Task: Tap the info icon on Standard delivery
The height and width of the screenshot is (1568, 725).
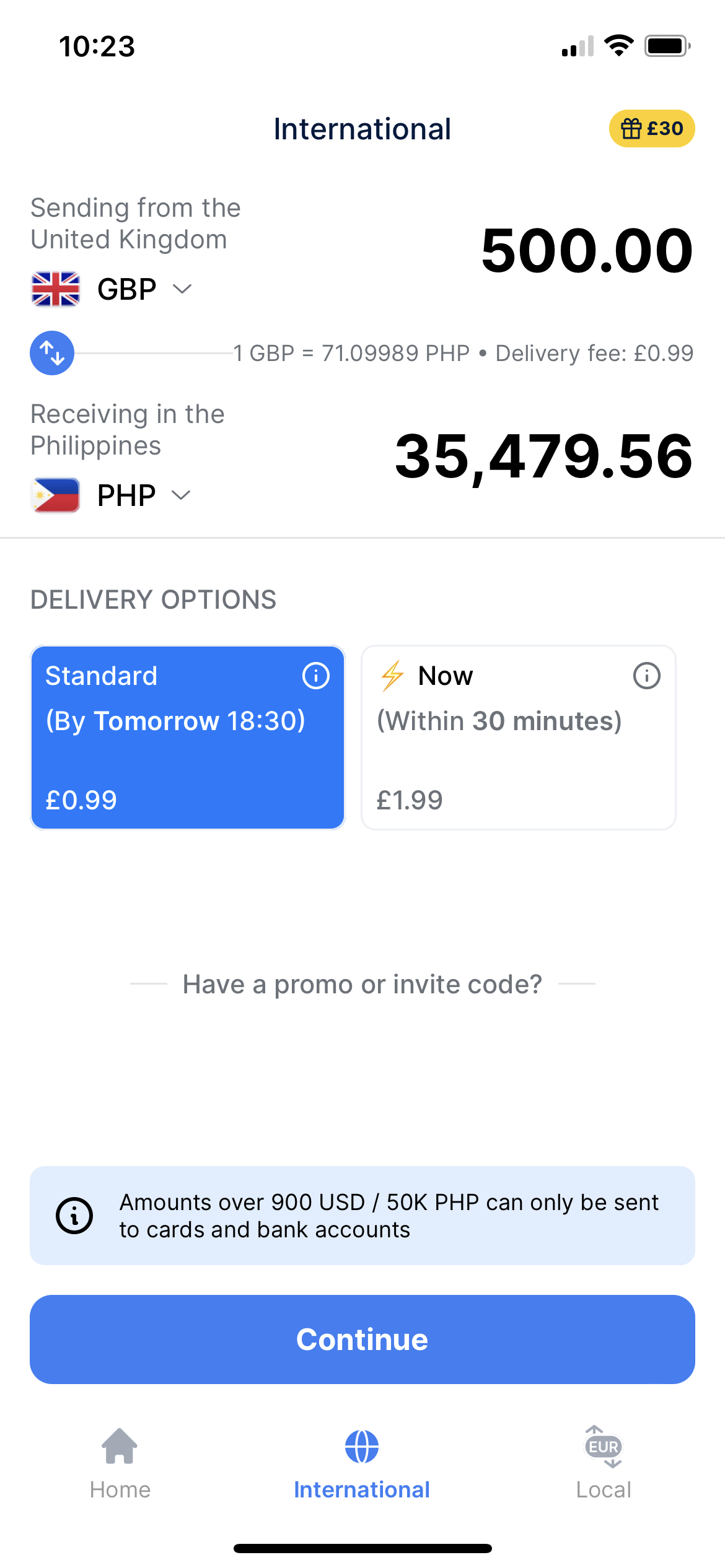Action: pyautogui.click(x=315, y=676)
